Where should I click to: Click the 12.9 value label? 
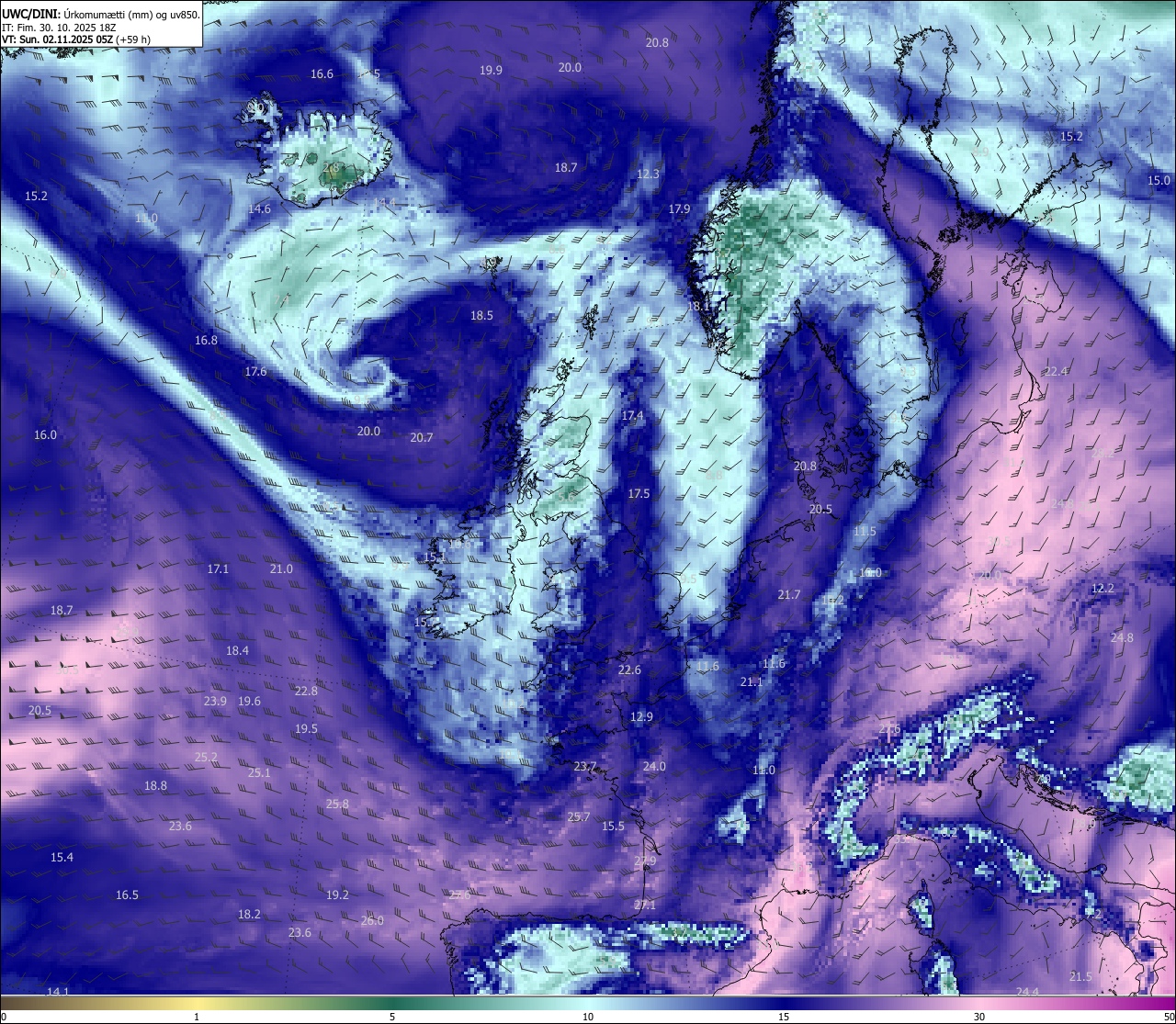click(641, 716)
